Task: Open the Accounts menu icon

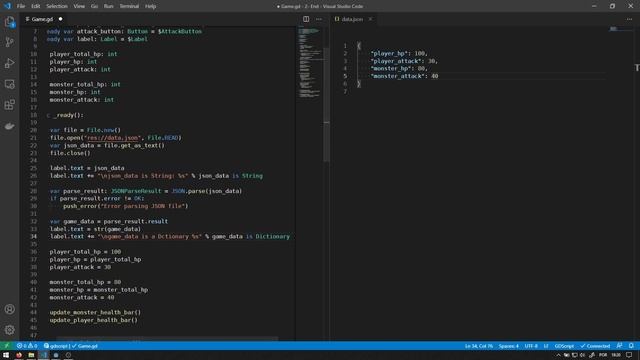Action: point(9,309)
